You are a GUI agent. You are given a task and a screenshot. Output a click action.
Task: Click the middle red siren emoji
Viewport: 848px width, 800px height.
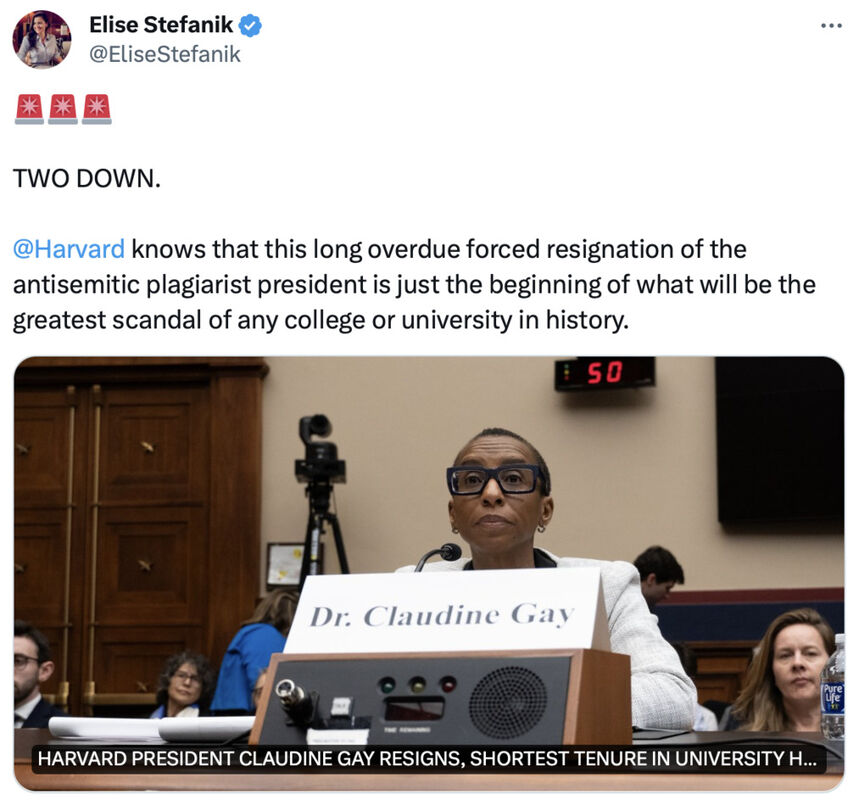tap(63, 109)
